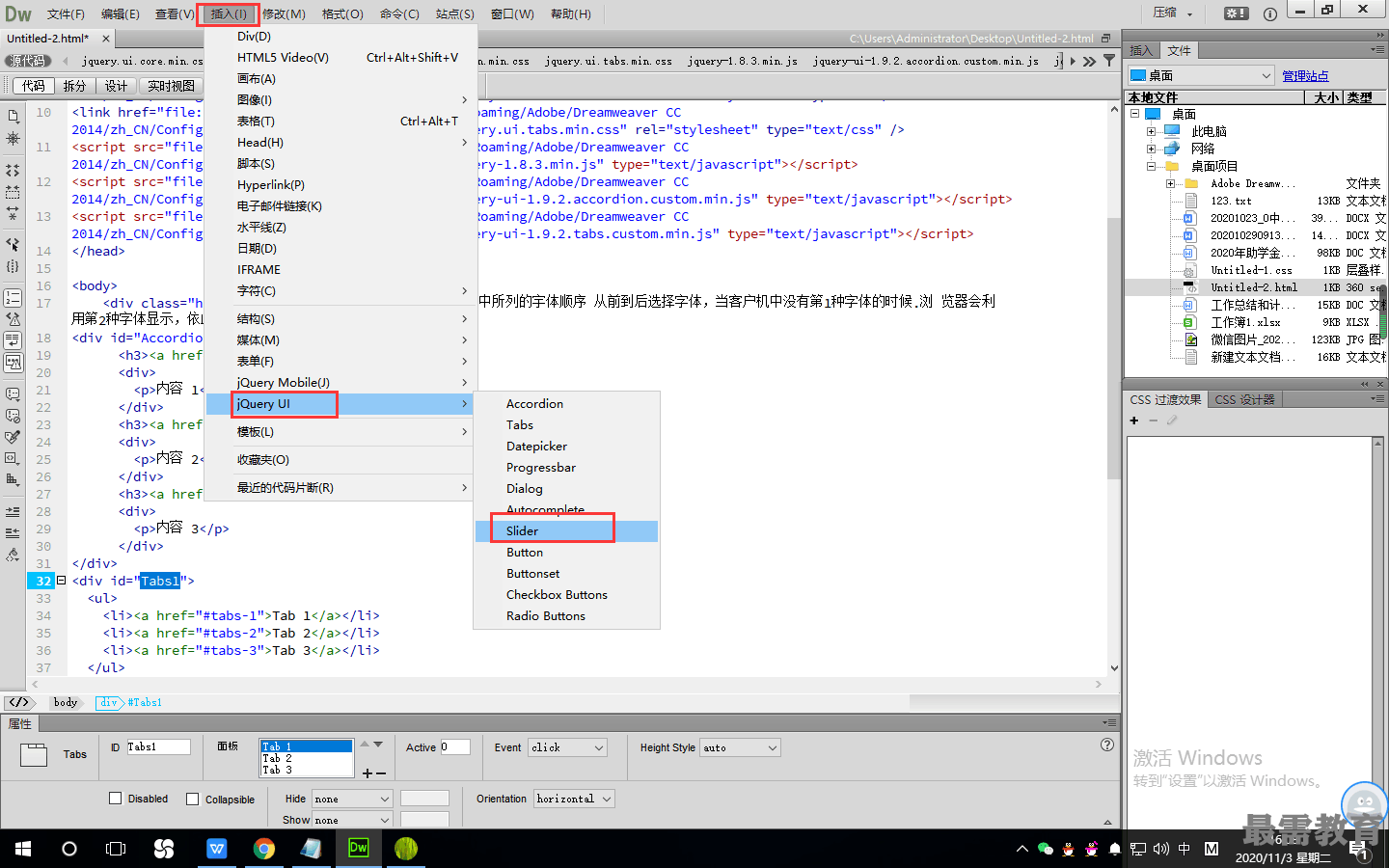The width and height of the screenshot is (1389, 868).
Task: Select the 工作簿1.xlsx file in Files panel
Action: [1245, 322]
